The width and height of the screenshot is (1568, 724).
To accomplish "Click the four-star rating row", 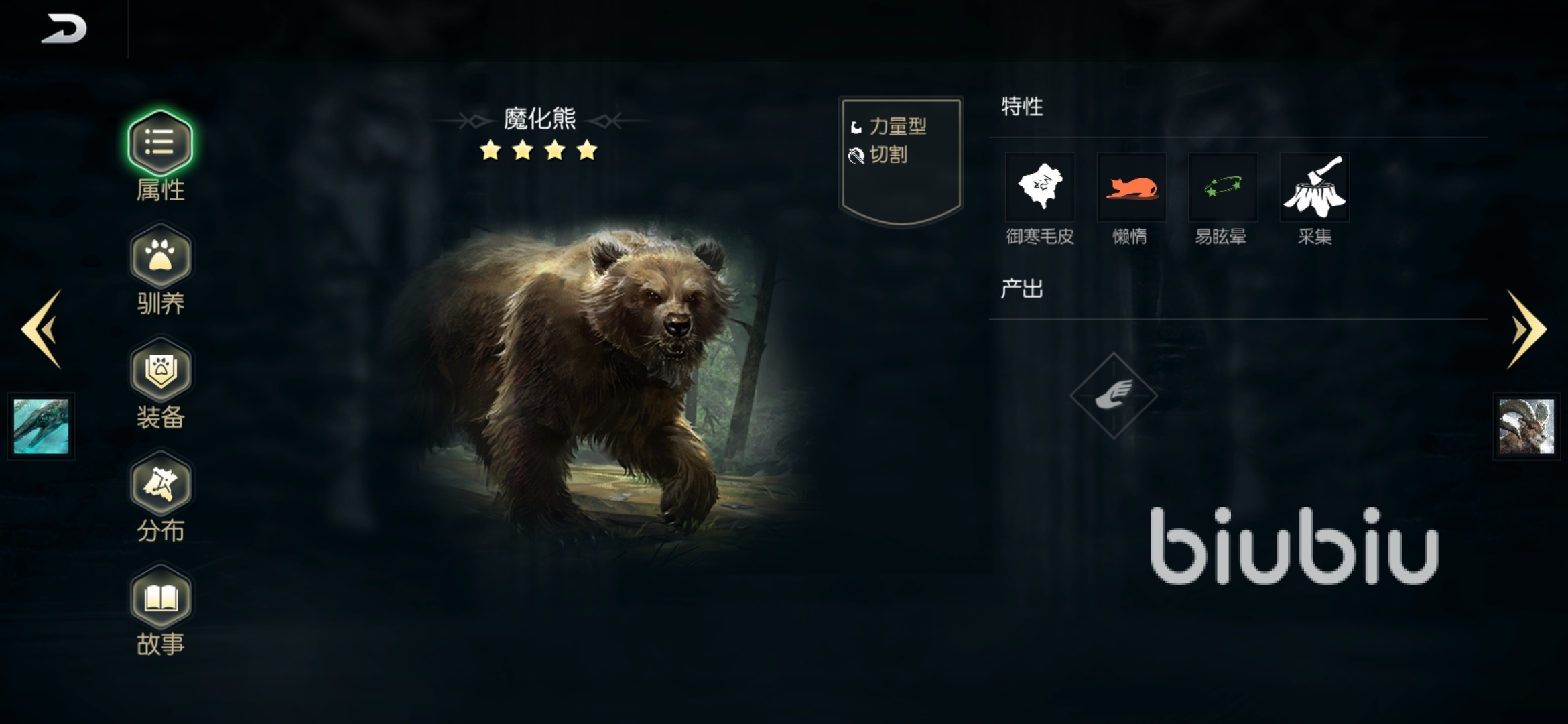I will [539, 151].
